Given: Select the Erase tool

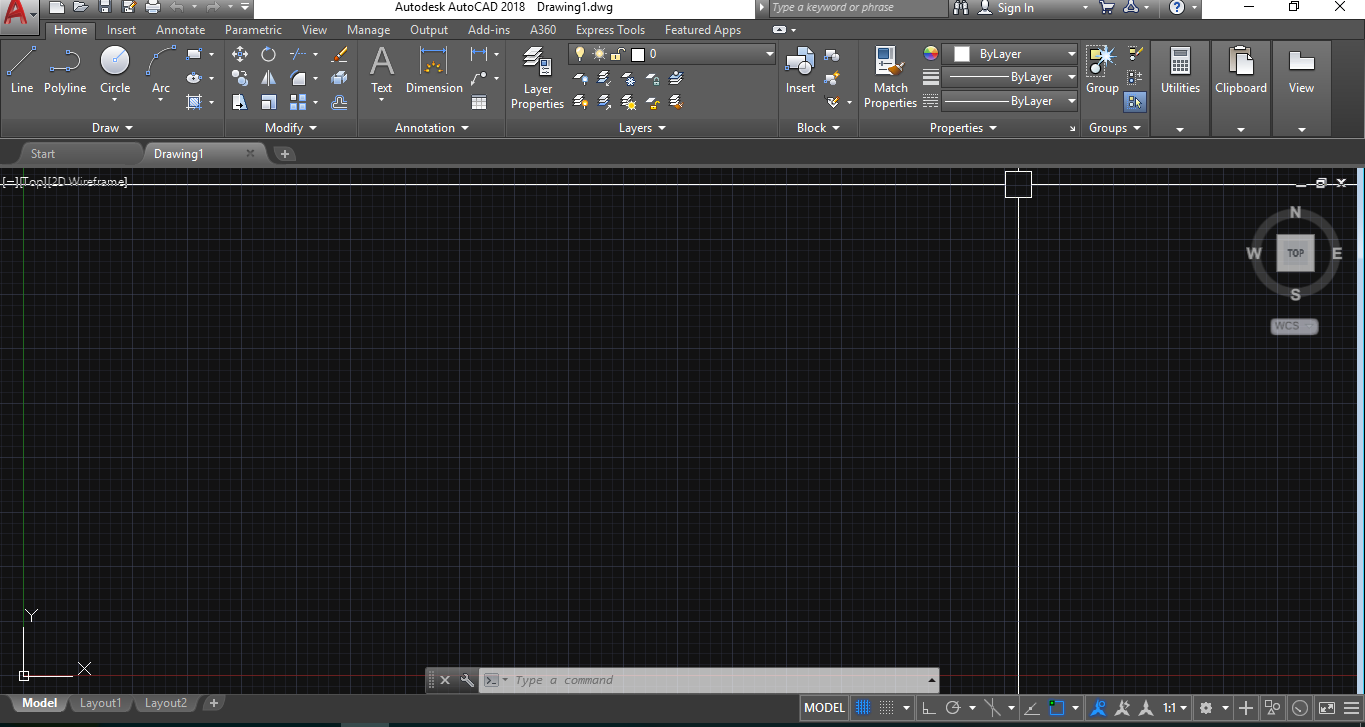Looking at the screenshot, I should (x=339, y=54).
